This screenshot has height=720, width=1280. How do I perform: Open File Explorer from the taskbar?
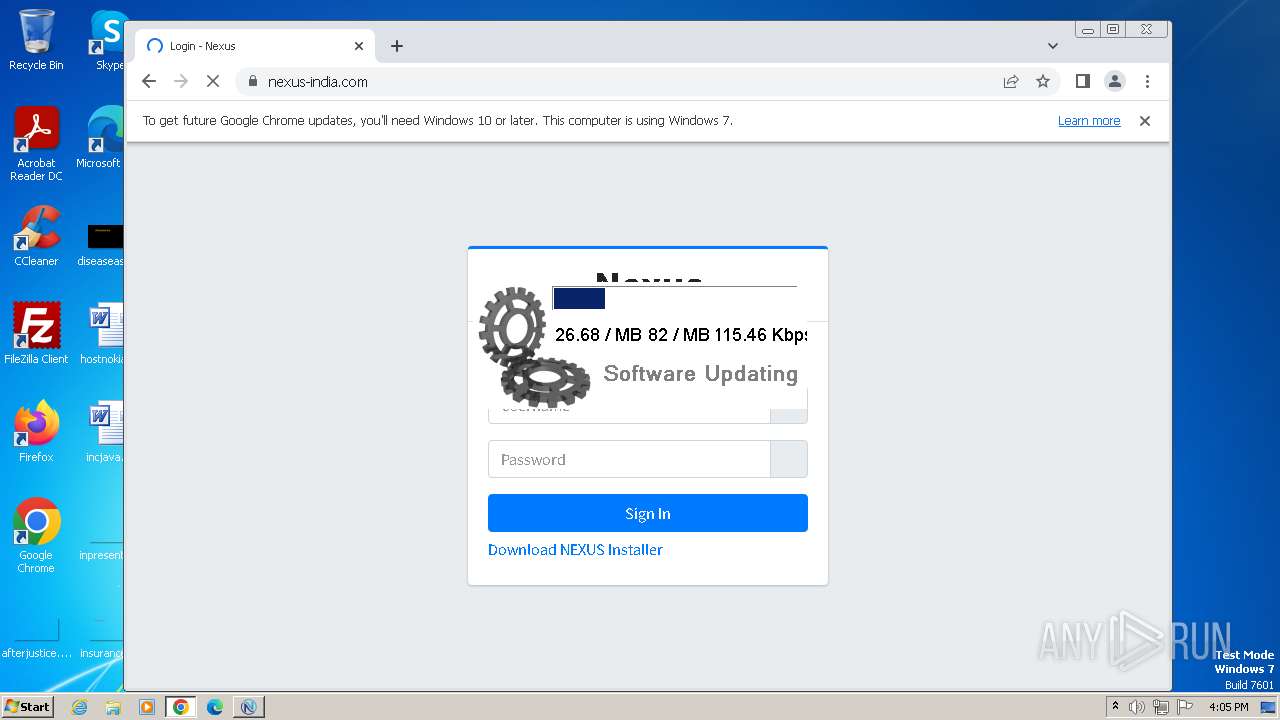pyautogui.click(x=113, y=707)
